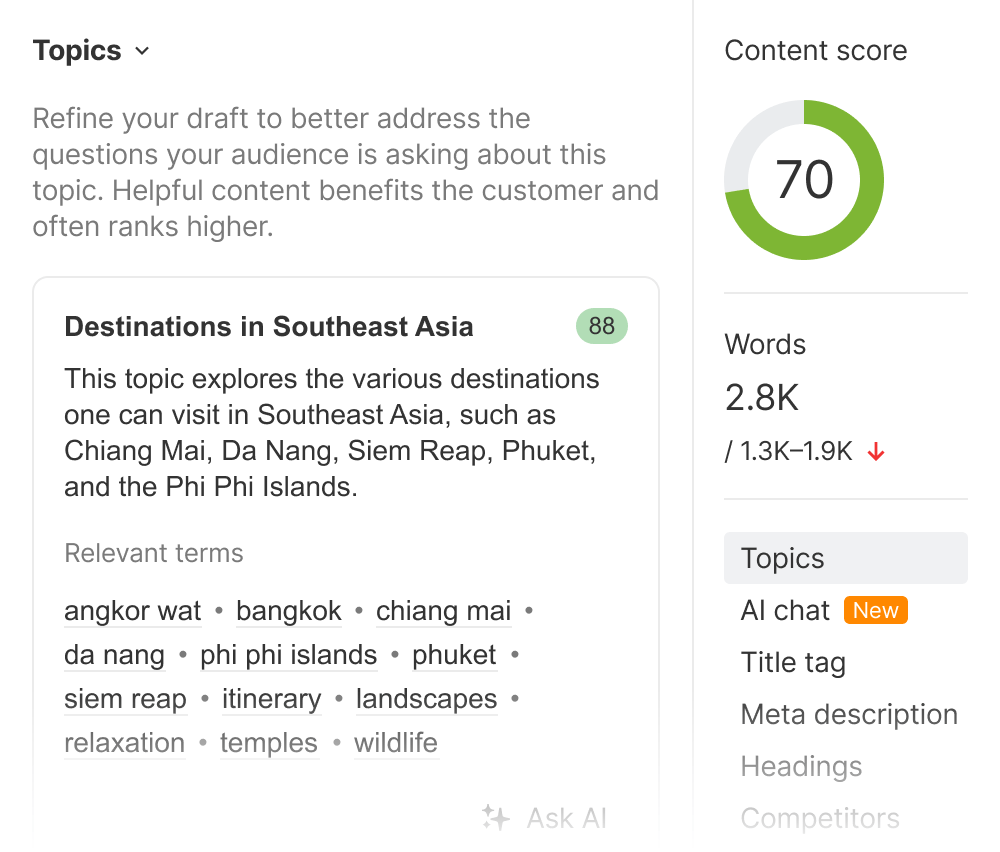Go to the Title tag section
1000x852 pixels.
[x=793, y=662]
